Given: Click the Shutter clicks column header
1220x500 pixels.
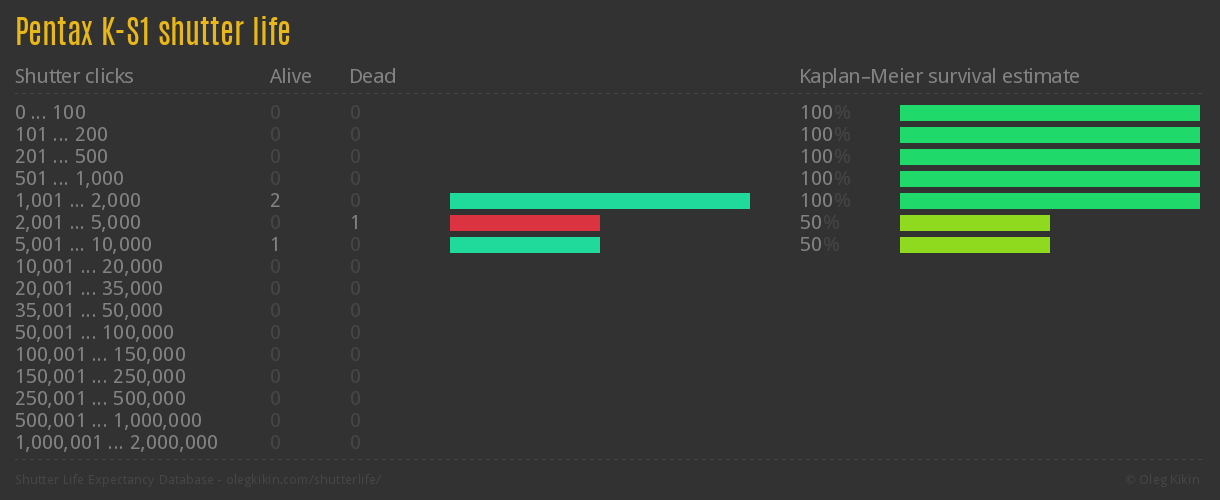Looking at the screenshot, I should (x=74, y=76).
